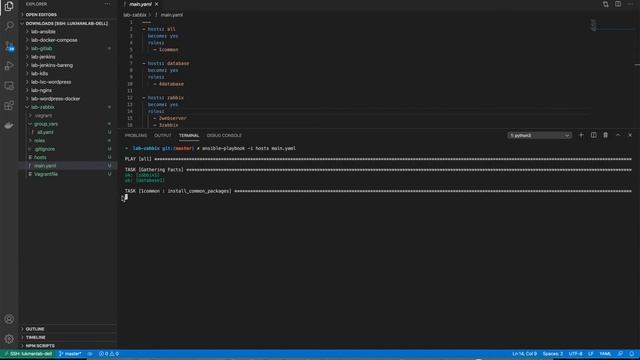
Task: Split the editor to the right
Action: point(618,4)
